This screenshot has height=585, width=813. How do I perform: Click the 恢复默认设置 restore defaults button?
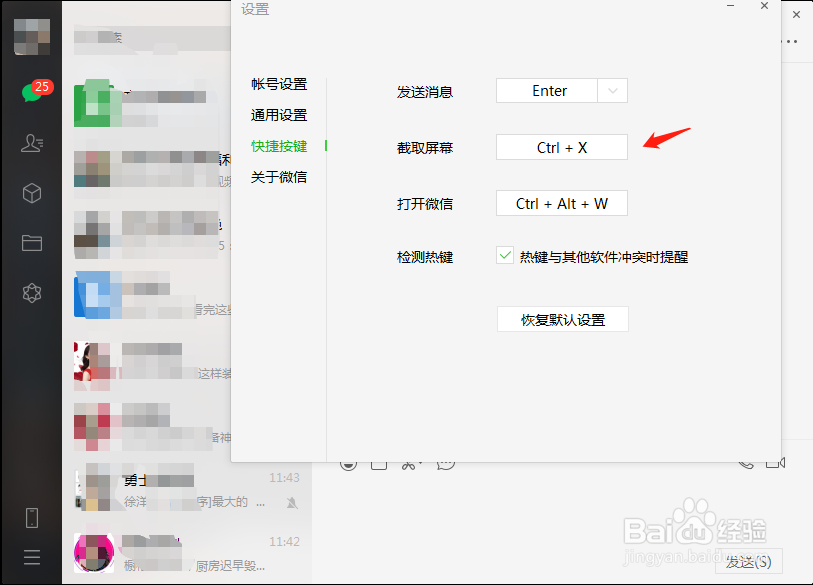coord(562,319)
